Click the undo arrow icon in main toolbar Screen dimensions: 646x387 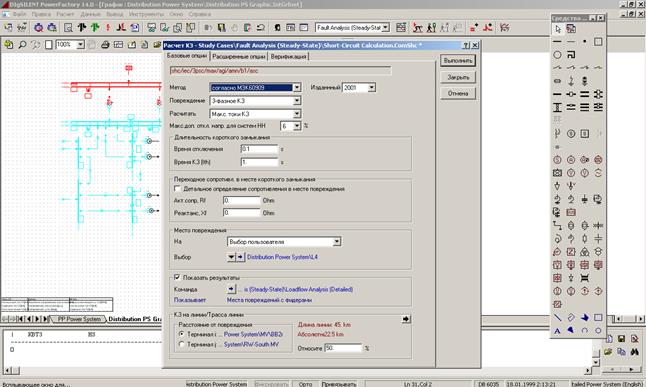pos(260,28)
